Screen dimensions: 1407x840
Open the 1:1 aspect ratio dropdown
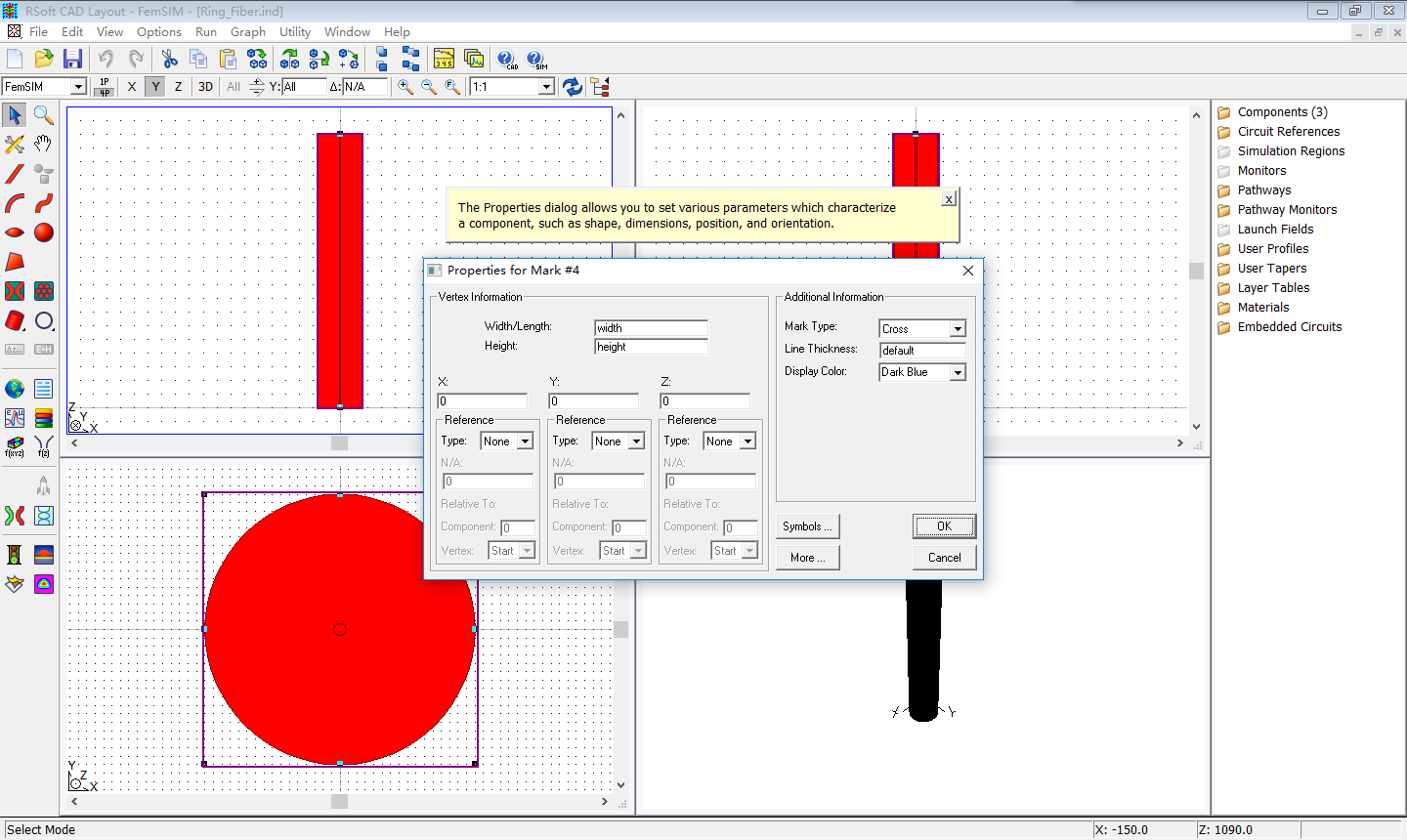click(x=546, y=87)
